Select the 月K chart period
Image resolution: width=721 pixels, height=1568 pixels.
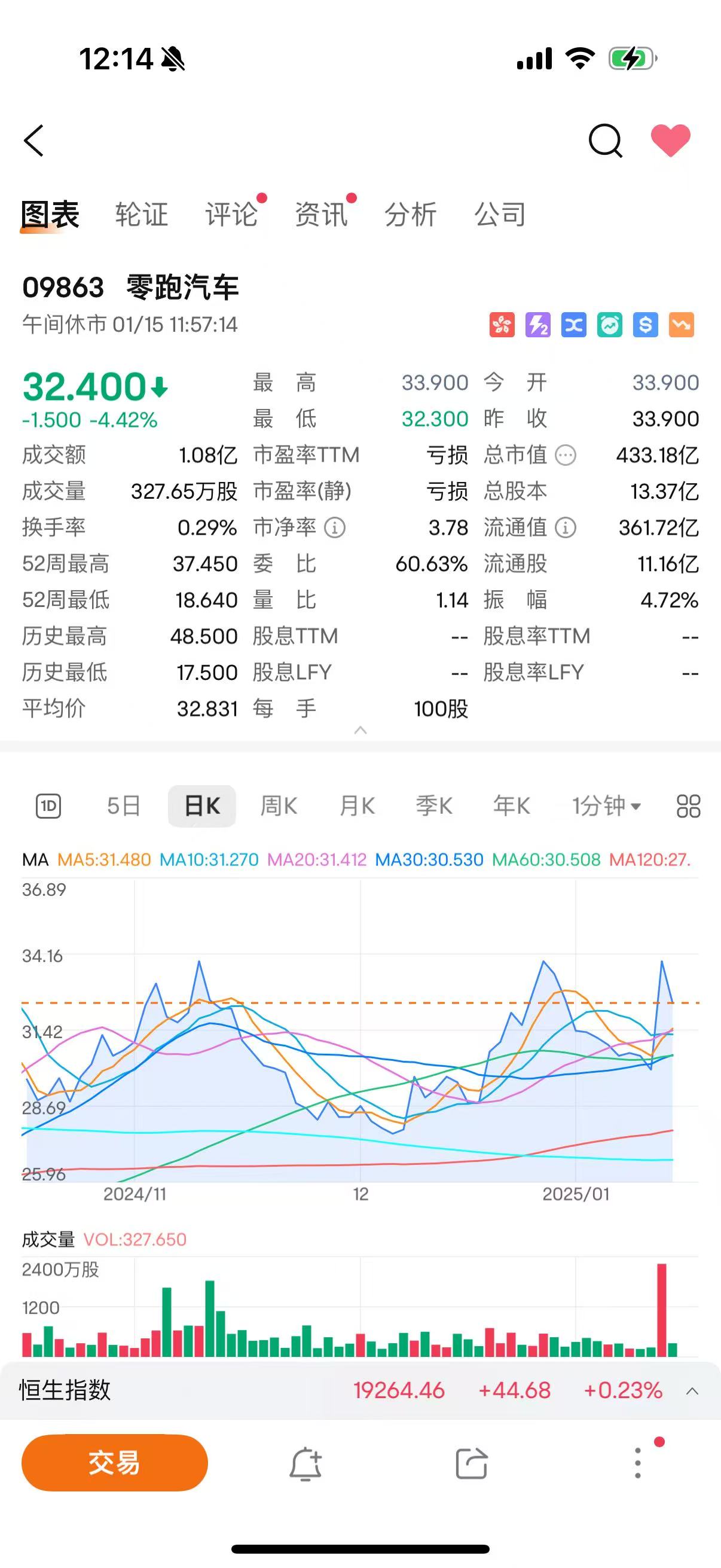[x=357, y=807]
